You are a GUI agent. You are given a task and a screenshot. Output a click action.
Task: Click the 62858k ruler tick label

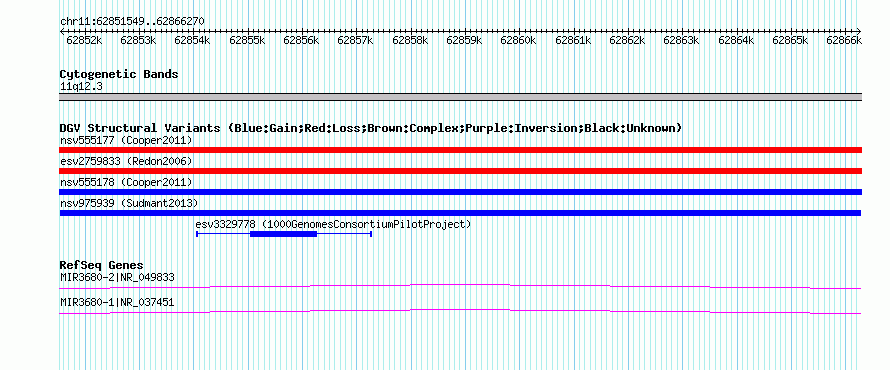tap(410, 40)
